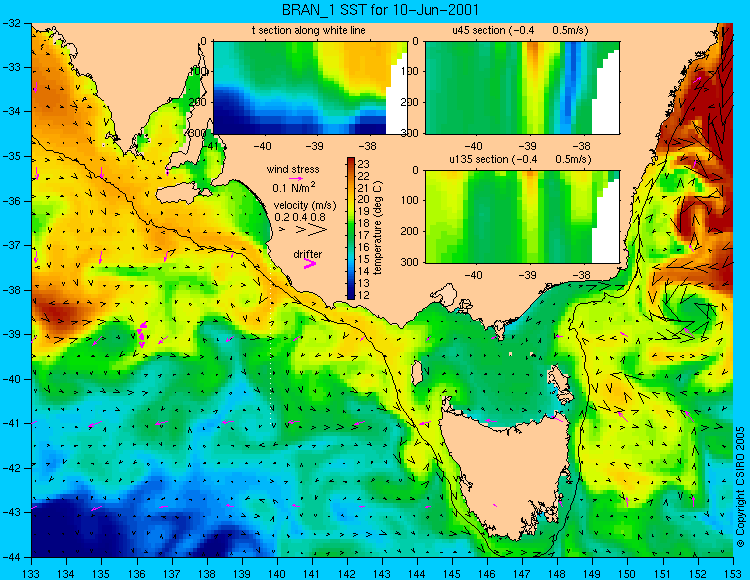Select the '0.2 0.4 0.8' velocity scale values
This screenshot has height=580, width=750.
(300, 217)
